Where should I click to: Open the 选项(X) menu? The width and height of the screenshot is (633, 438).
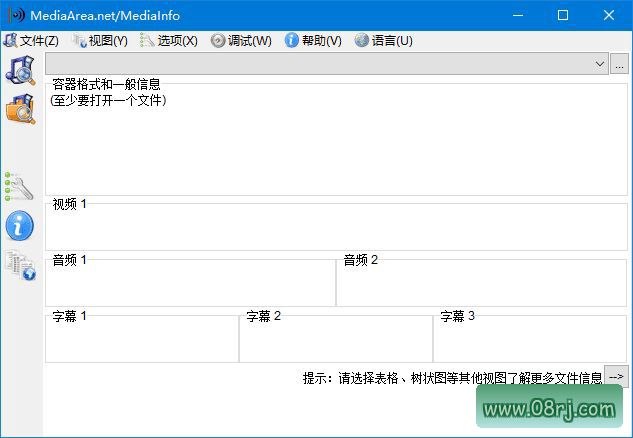[x=169, y=40]
